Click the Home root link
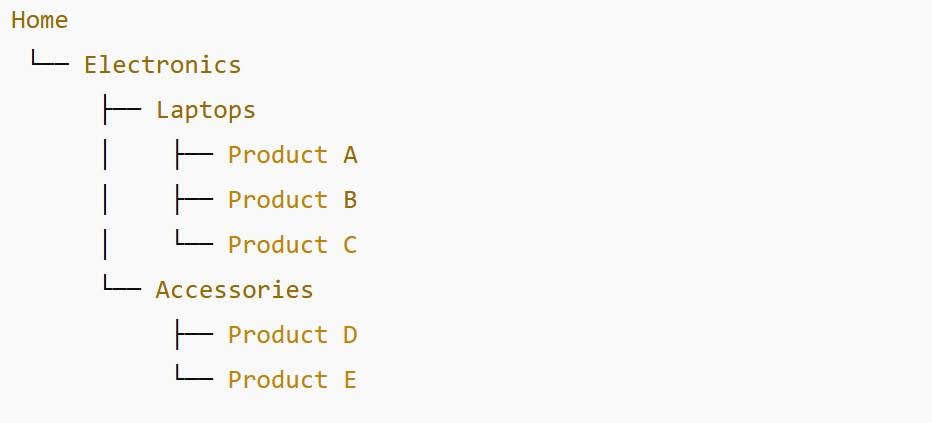The image size is (932, 423). coord(40,20)
